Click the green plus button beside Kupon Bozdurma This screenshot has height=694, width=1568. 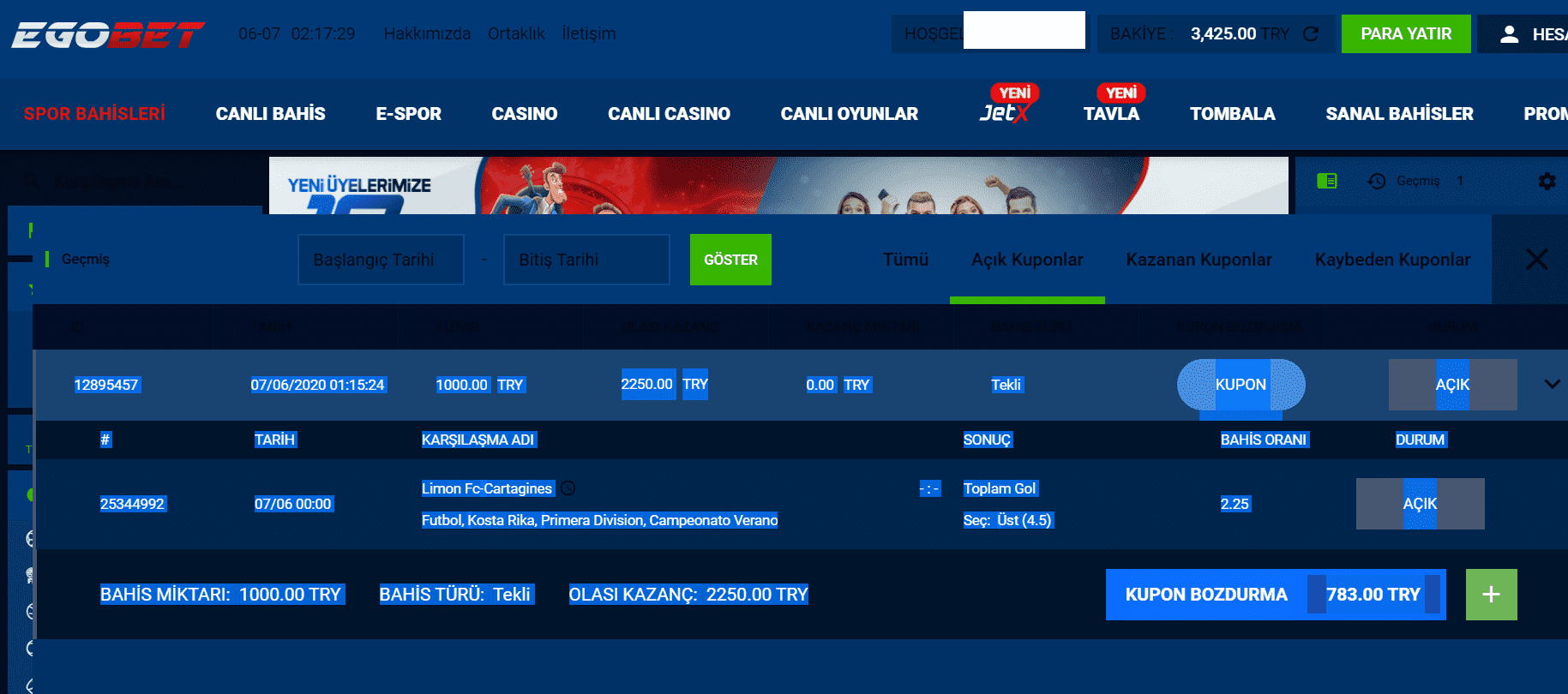pyautogui.click(x=1491, y=595)
